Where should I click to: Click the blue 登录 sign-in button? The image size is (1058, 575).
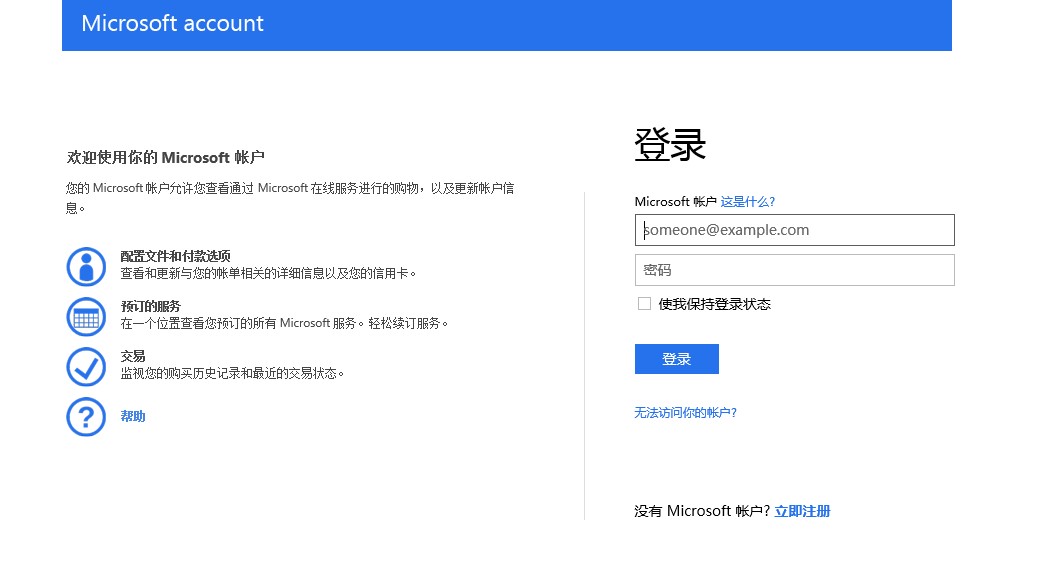676,359
